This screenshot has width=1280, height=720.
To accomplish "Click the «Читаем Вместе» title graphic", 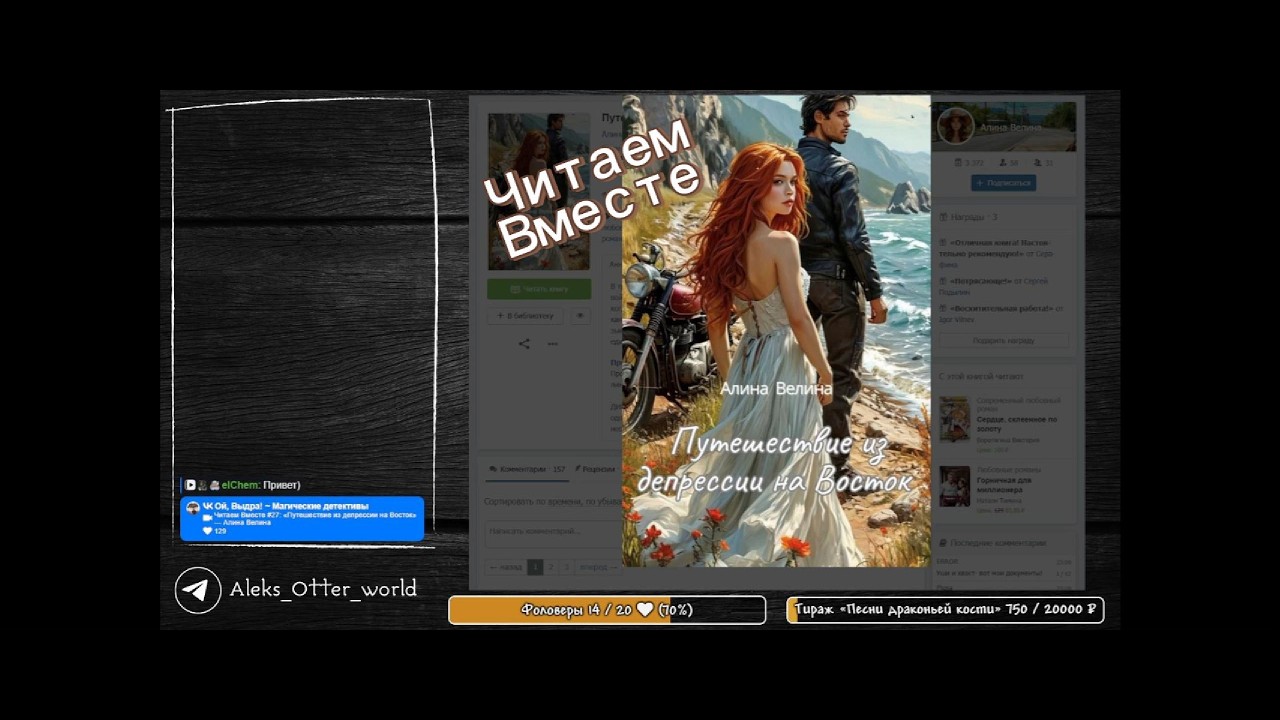I will click(x=592, y=187).
